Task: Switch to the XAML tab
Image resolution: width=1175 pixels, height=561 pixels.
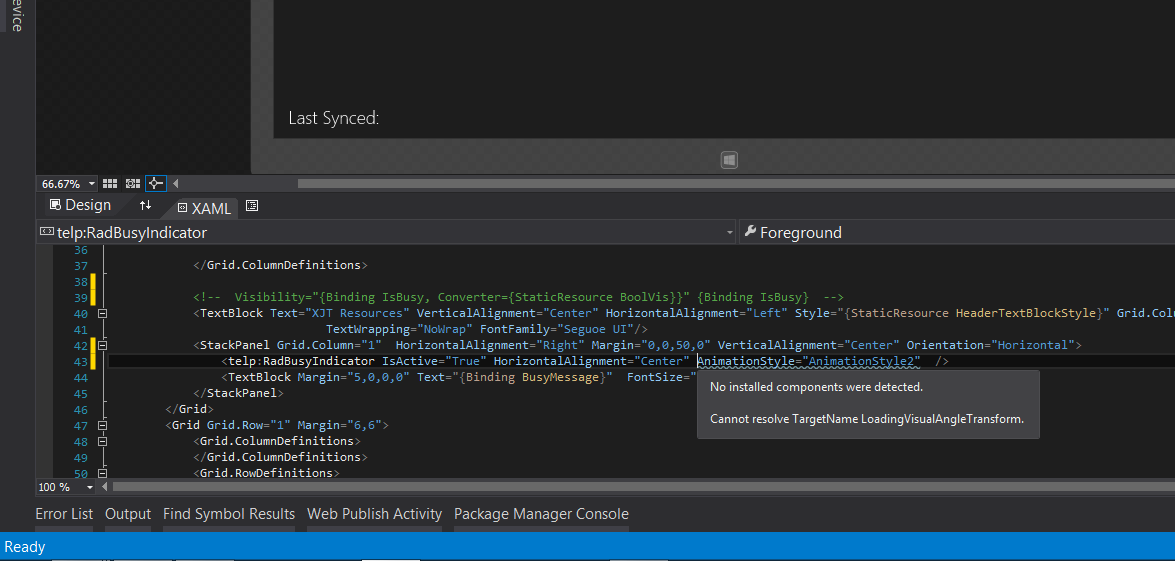Action: click(204, 208)
